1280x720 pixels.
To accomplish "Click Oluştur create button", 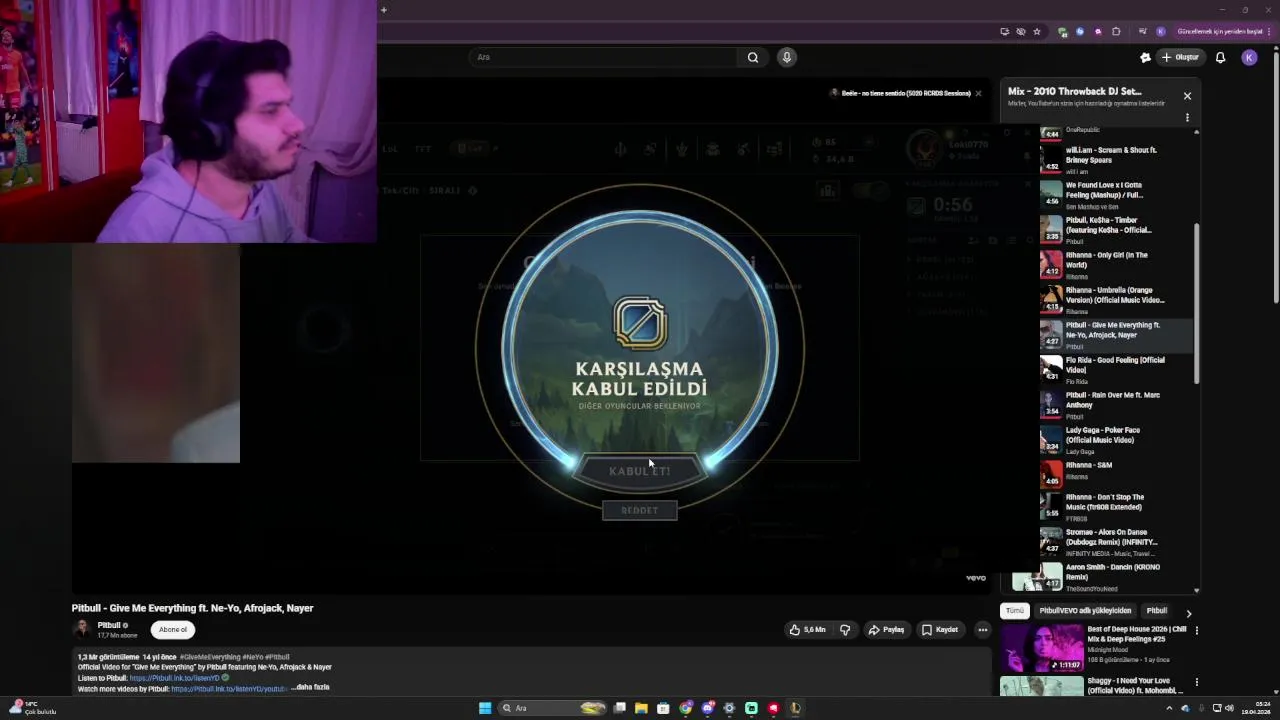I will [1180, 57].
